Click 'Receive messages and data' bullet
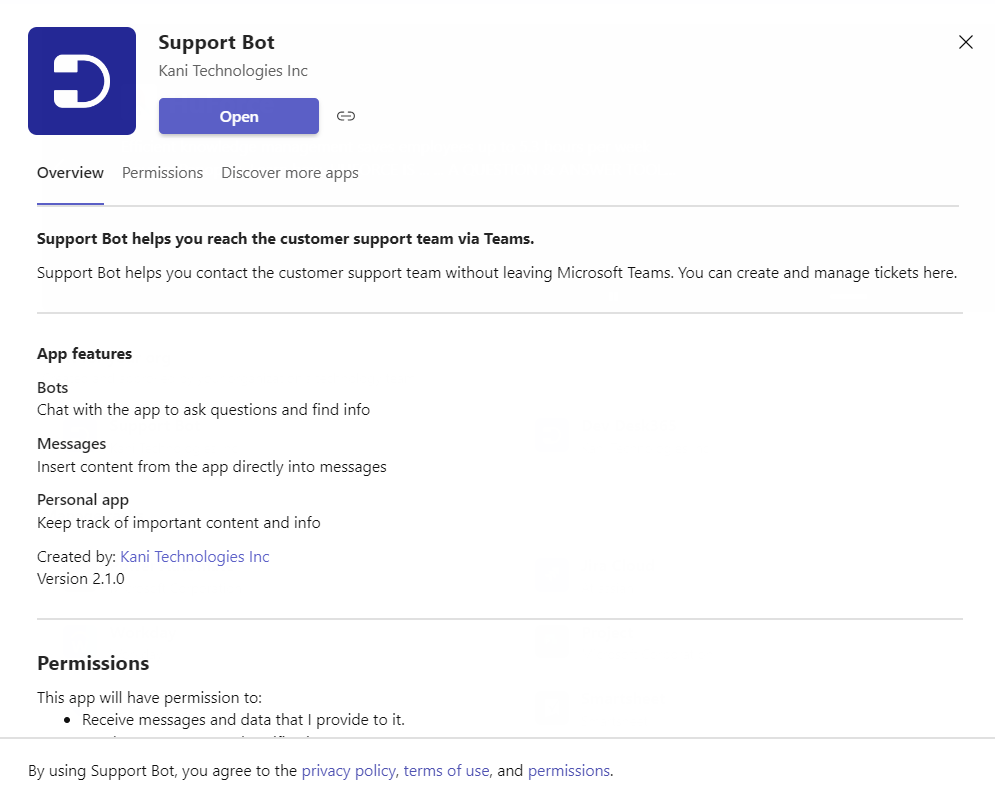The height and width of the screenshot is (793, 995). 243,719
